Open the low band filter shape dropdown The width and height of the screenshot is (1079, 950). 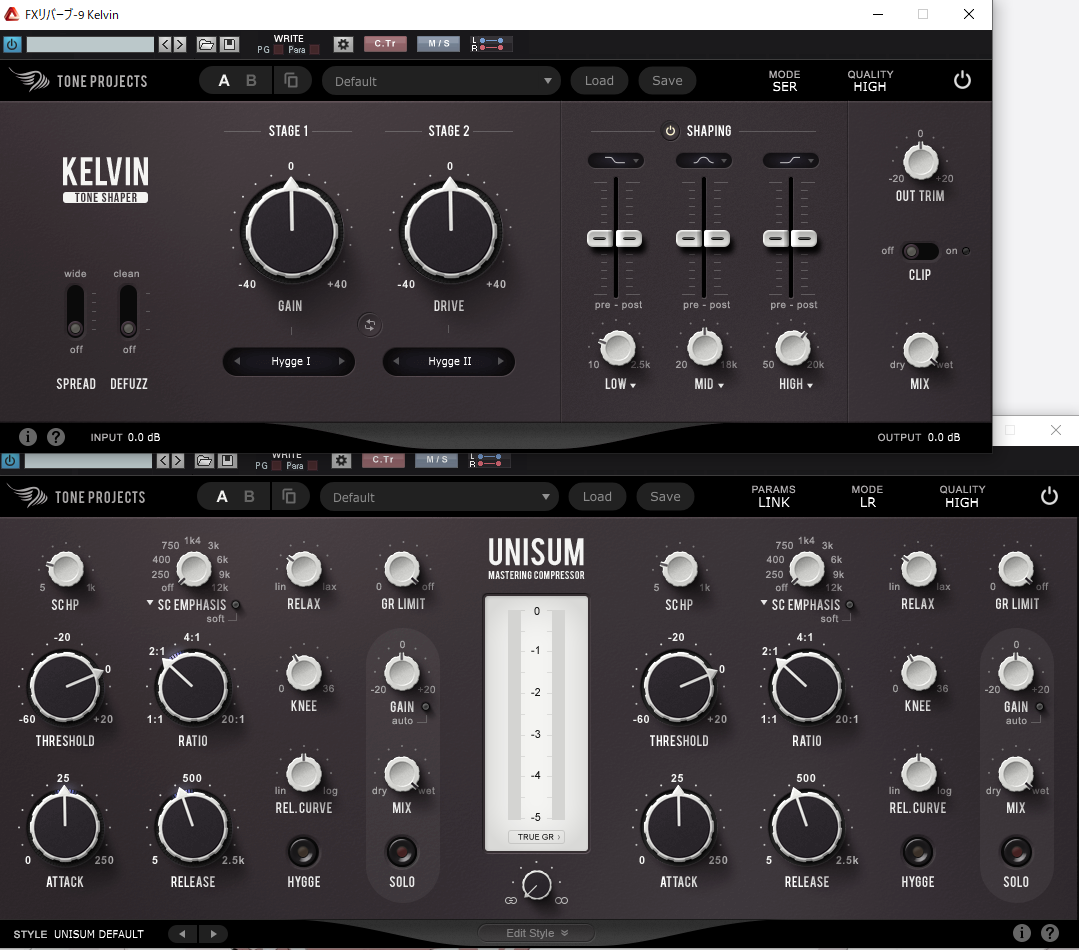[615, 160]
